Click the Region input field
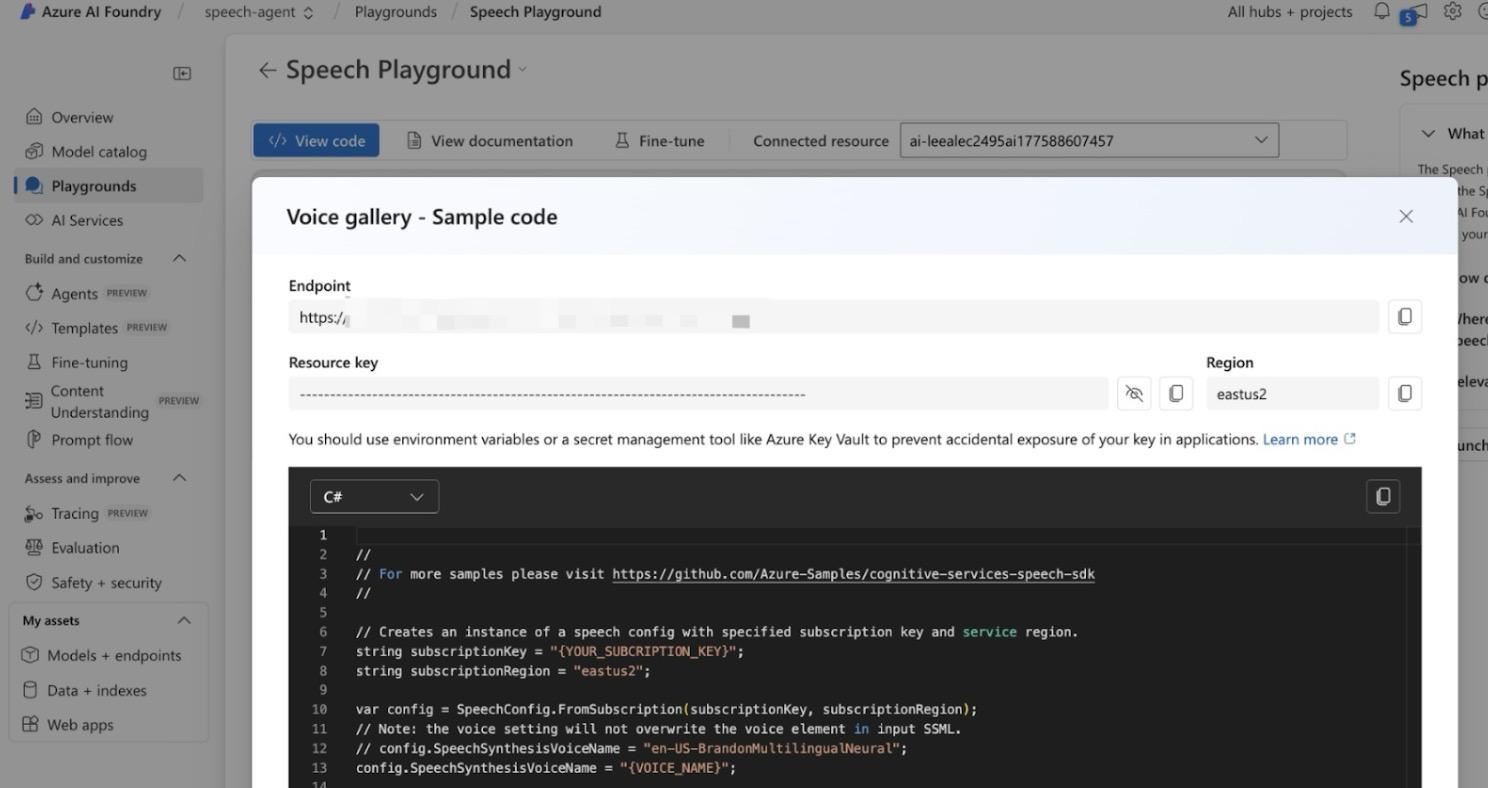This screenshot has width=1488, height=788. click(1292, 393)
